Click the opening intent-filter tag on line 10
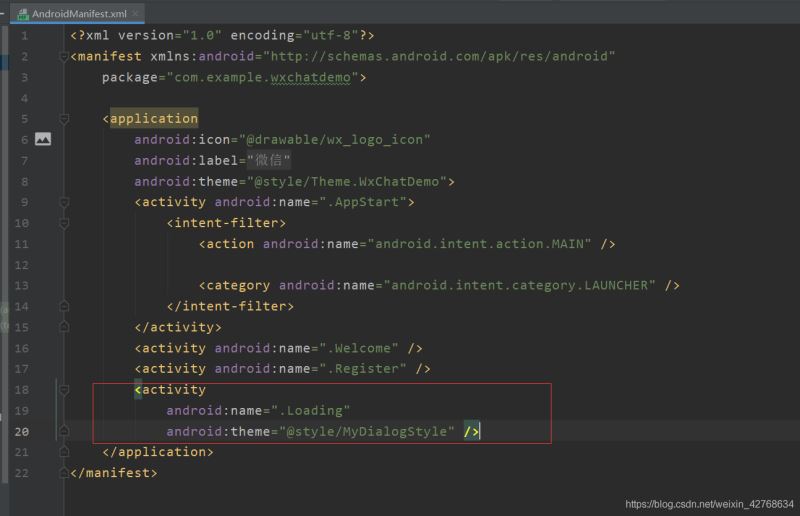800x516 pixels. tap(226, 223)
